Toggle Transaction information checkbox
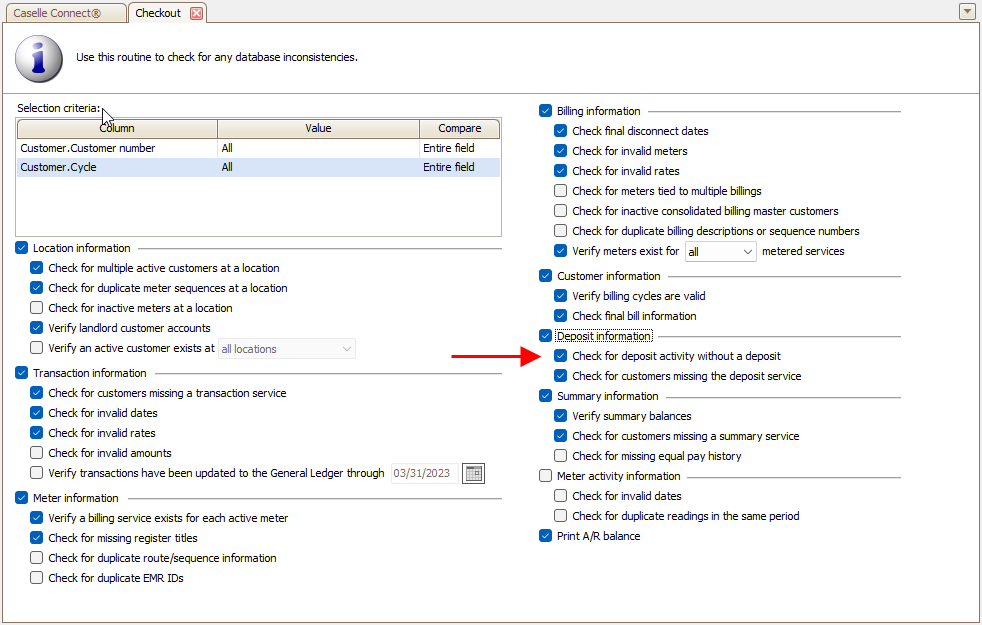Viewport: 982px width, 625px height. (x=22, y=373)
